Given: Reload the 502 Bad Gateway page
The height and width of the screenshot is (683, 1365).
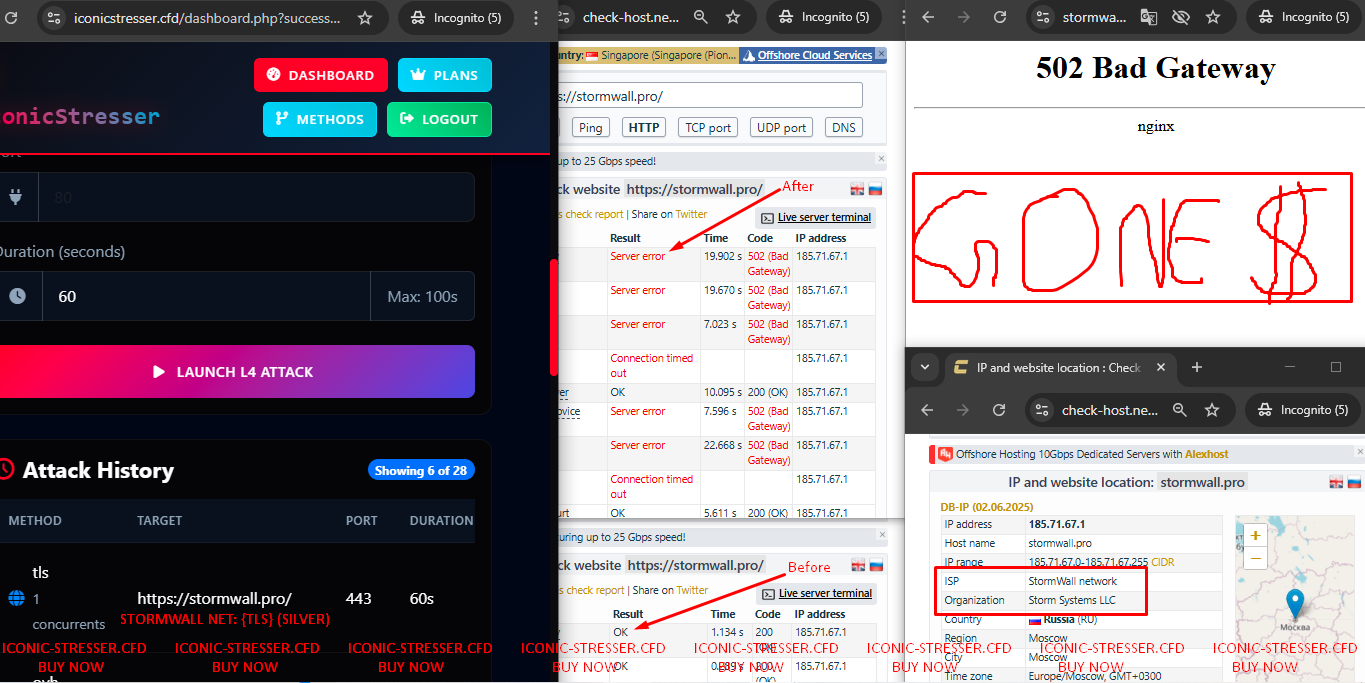Looking at the screenshot, I should click(x=999, y=17).
